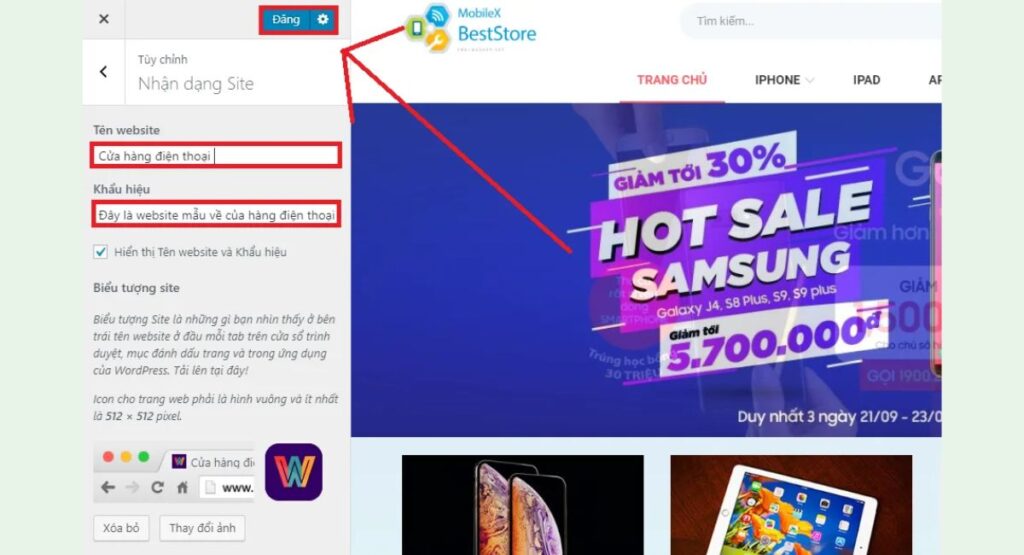The image size is (1024, 555).
Task: Click the Khẩu hiệu input field
Action: pos(216,214)
